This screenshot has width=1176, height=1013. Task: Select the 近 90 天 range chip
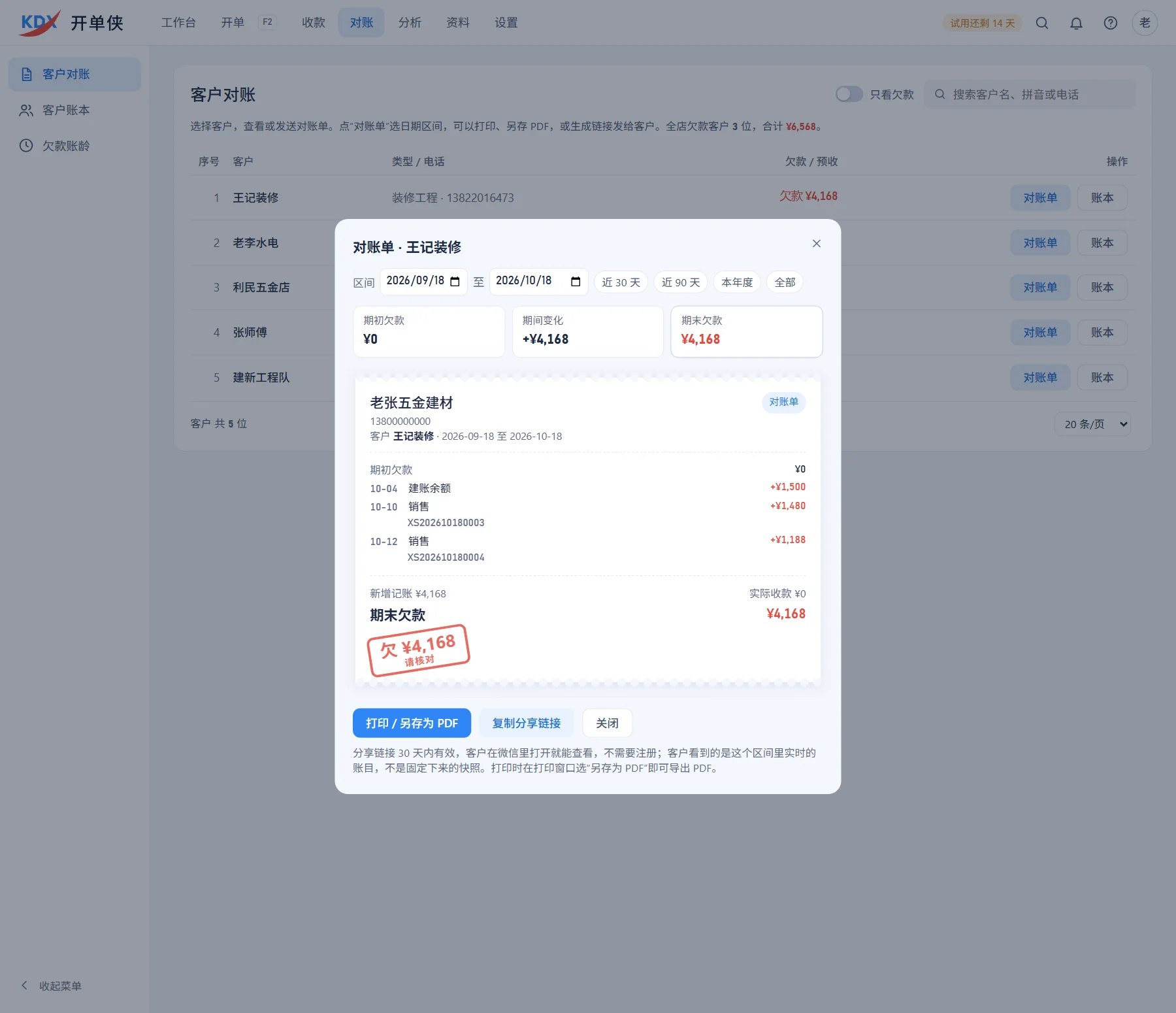[x=681, y=282]
